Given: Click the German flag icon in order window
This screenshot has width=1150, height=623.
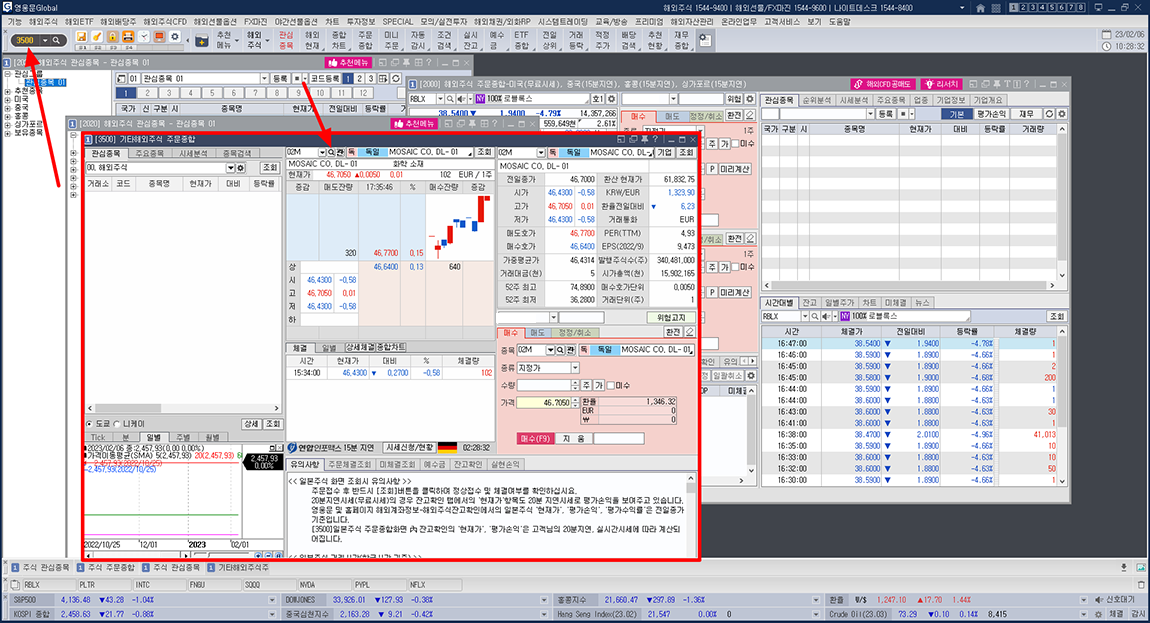Looking at the screenshot, I should click(x=447, y=447).
